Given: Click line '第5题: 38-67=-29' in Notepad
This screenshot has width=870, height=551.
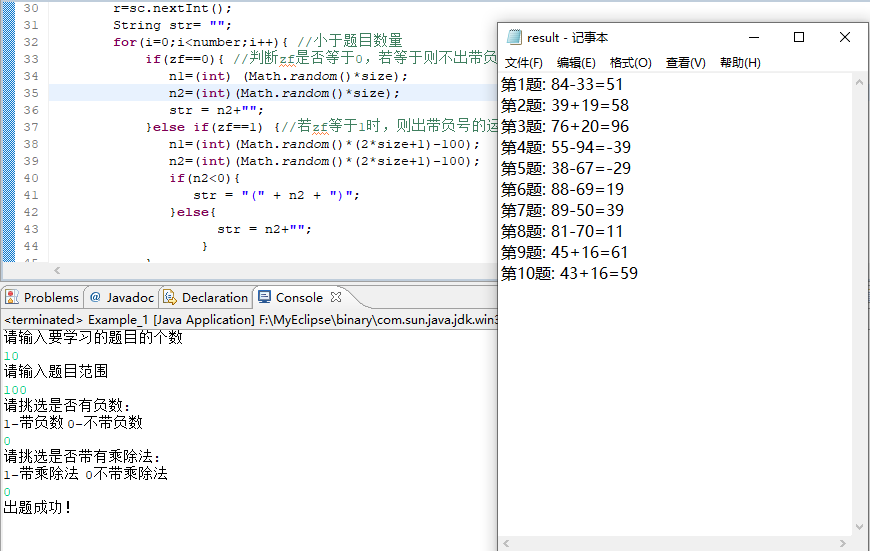Looking at the screenshot, I should 566,169.
